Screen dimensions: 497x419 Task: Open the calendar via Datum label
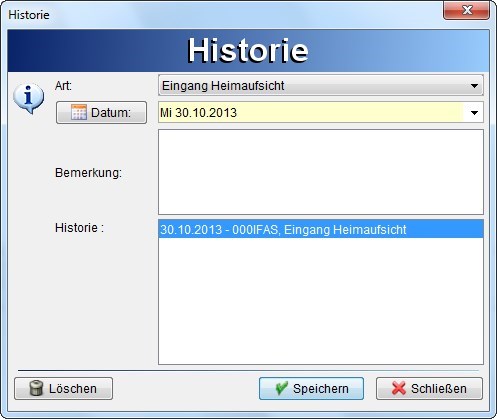pyautogui.click(x=111, y=113)
